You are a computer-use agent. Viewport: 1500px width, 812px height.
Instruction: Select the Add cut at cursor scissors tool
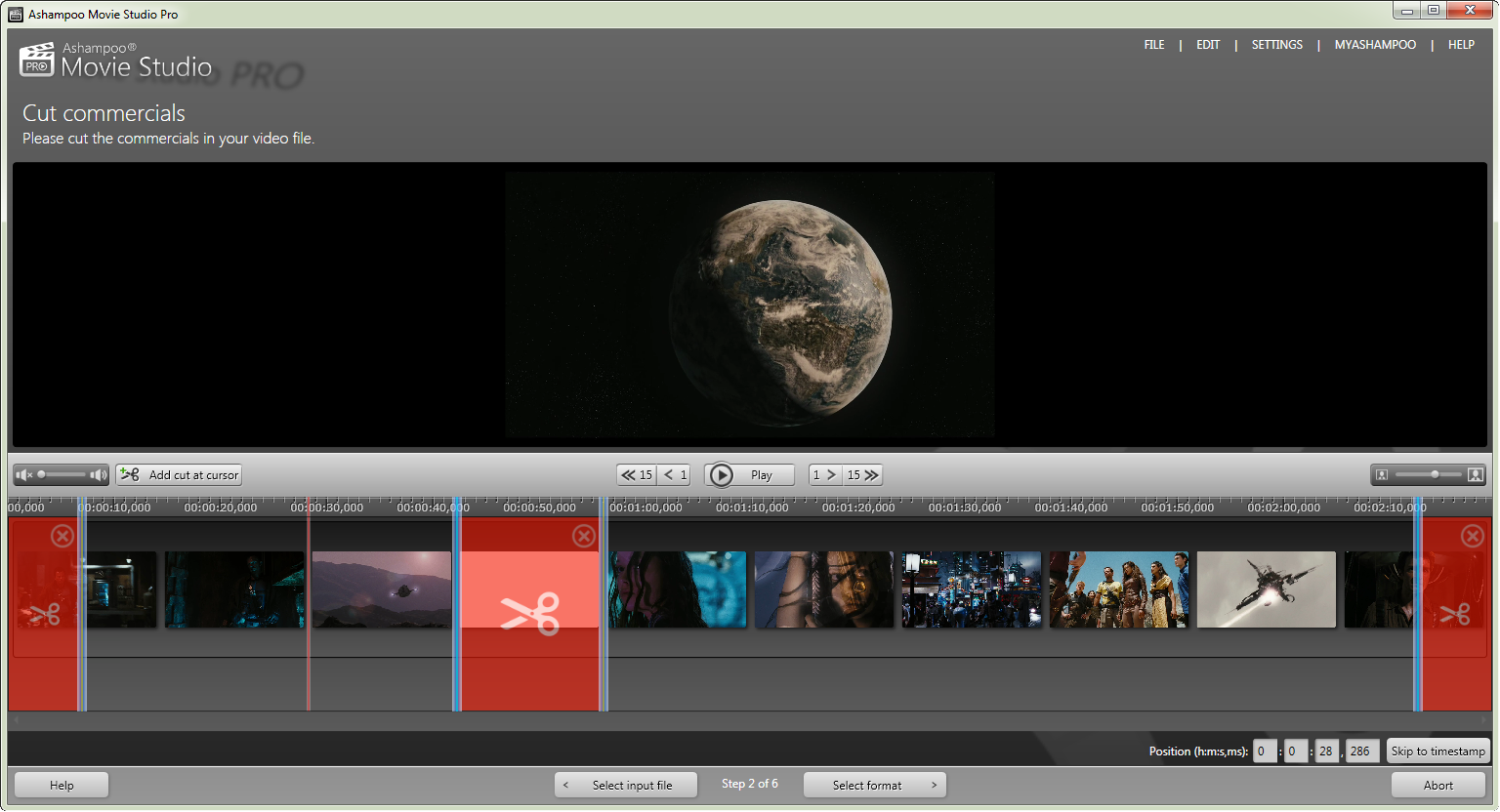pyautogui.click(x=179, y=474)
